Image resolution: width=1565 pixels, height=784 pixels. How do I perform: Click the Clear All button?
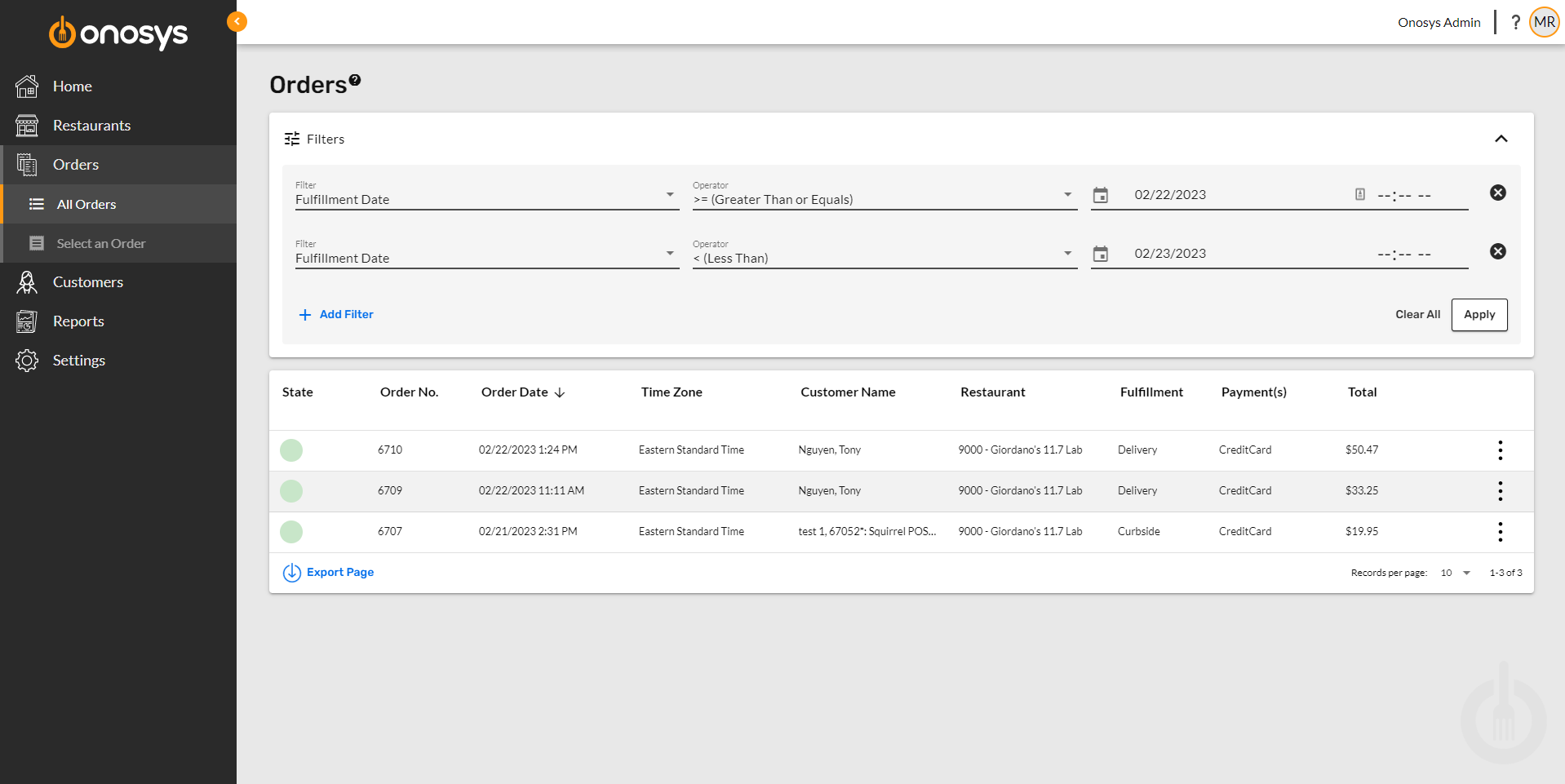click(1417, 314)
